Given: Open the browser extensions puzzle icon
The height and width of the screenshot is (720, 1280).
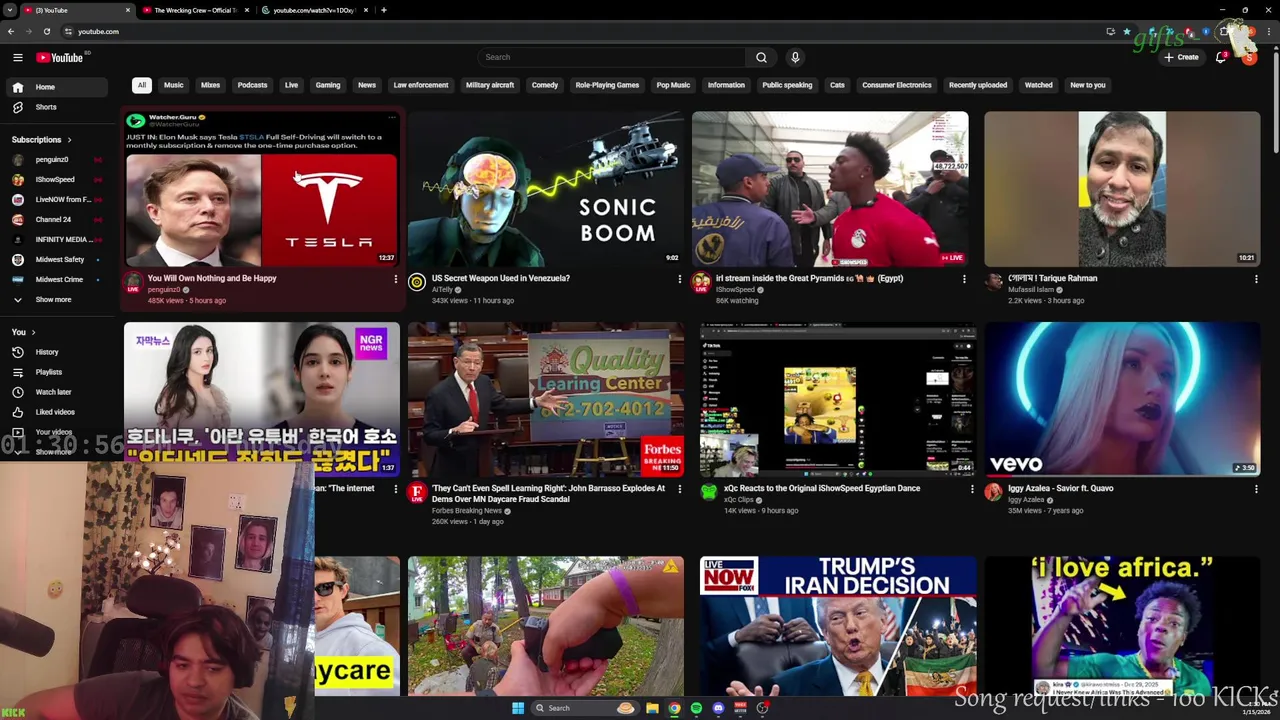Looking at the screenshot, I should 1224,31.
